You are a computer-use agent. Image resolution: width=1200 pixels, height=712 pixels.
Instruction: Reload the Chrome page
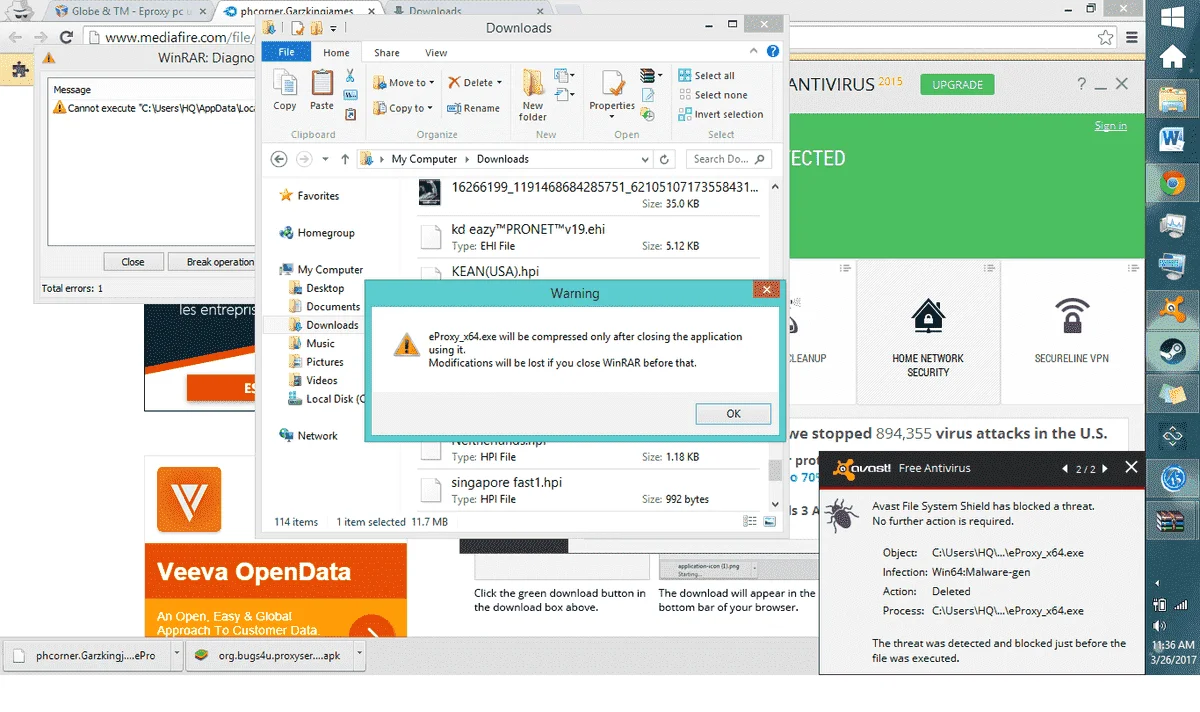[66, 38]
